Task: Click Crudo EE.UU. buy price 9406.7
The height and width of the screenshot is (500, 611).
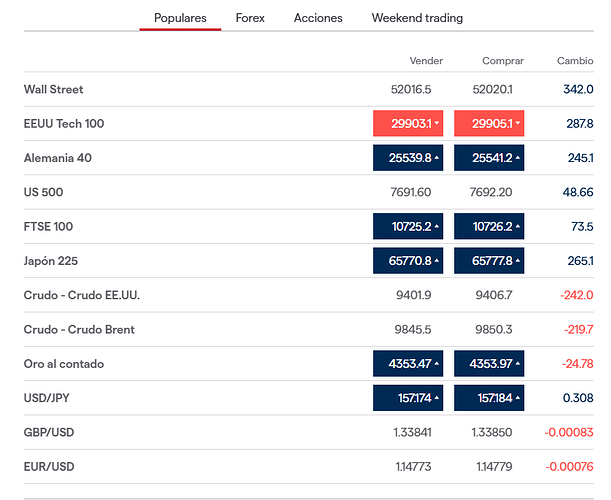Action: click(494, 295)
